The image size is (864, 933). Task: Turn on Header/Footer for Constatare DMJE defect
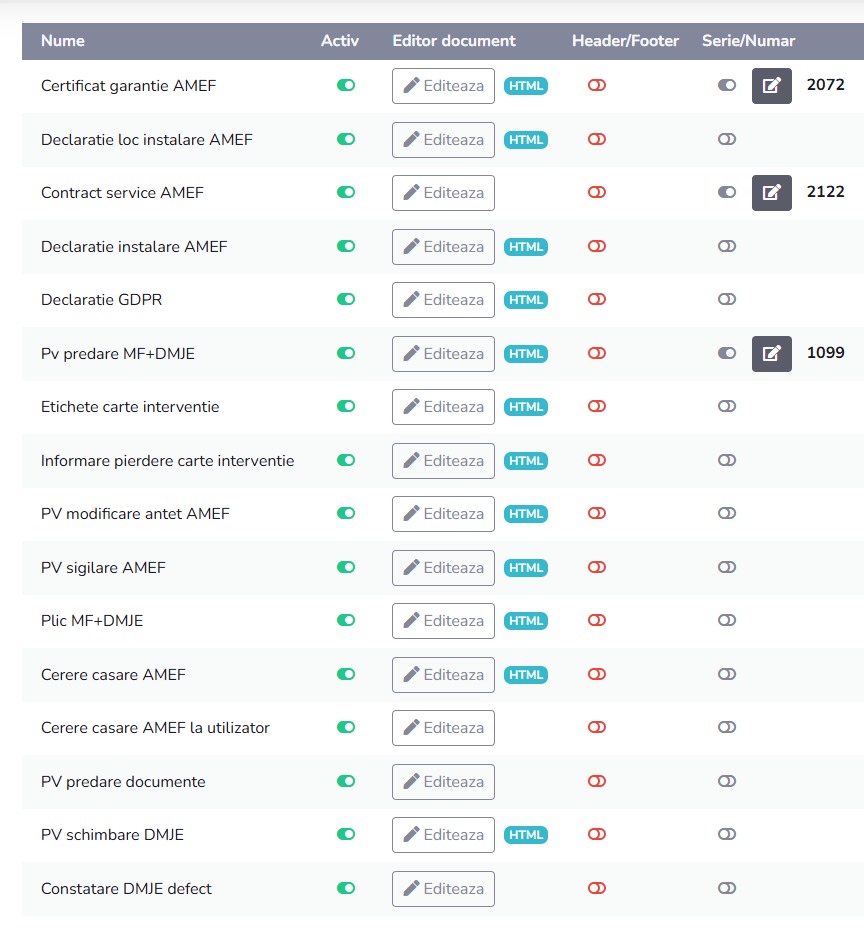pyautogui.click(x=597, y=888)
